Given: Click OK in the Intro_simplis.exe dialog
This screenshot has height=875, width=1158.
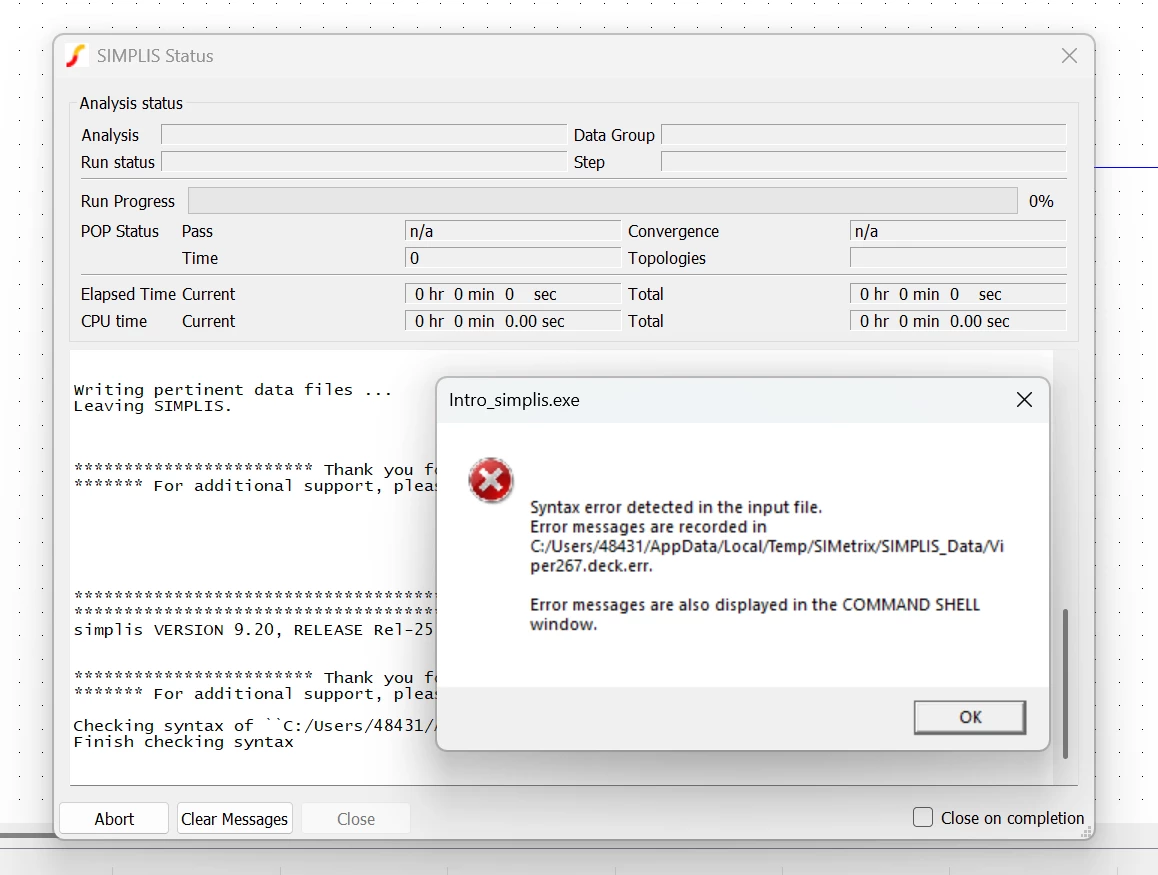Looking at the screenshot, I should [x=970, y=717].
